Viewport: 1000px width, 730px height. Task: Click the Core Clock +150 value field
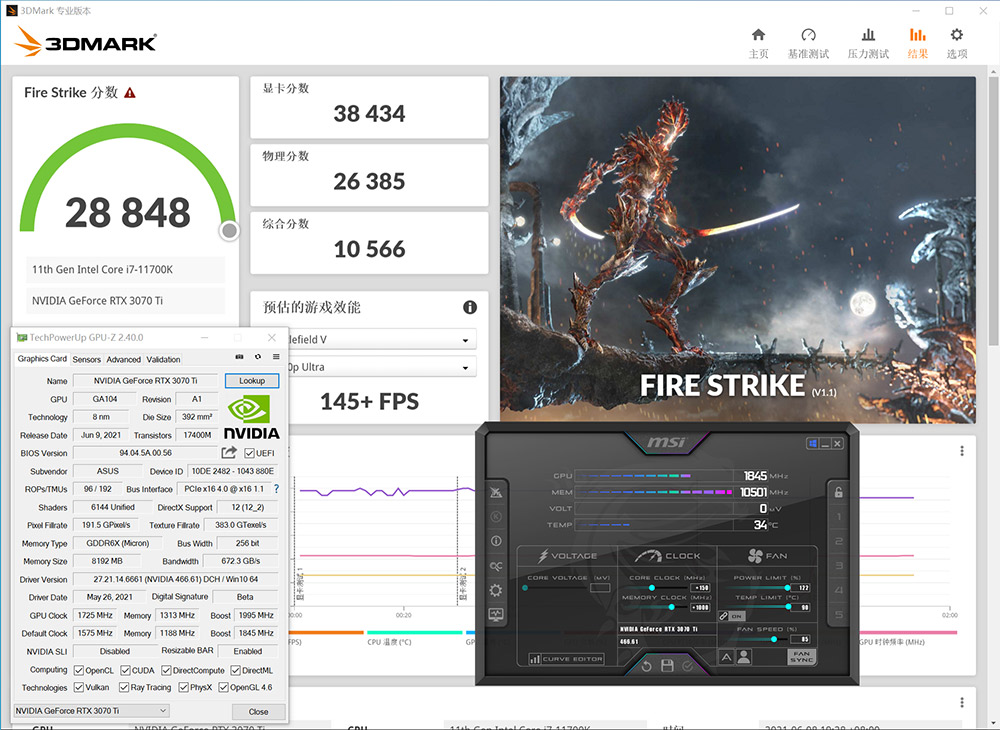click(701, 588)
